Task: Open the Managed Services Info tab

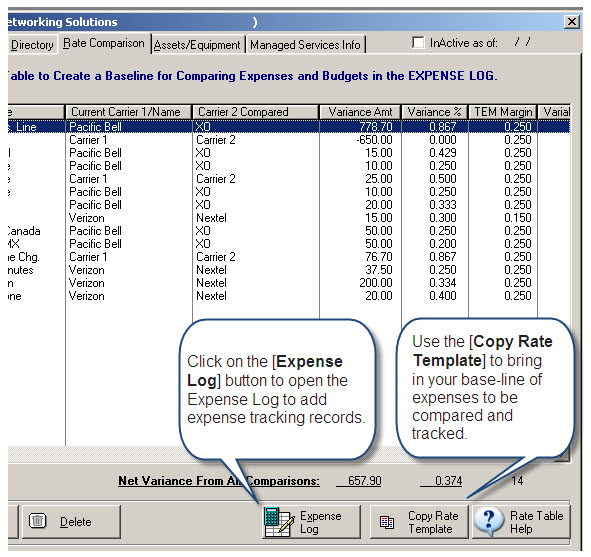Action: 305,45
